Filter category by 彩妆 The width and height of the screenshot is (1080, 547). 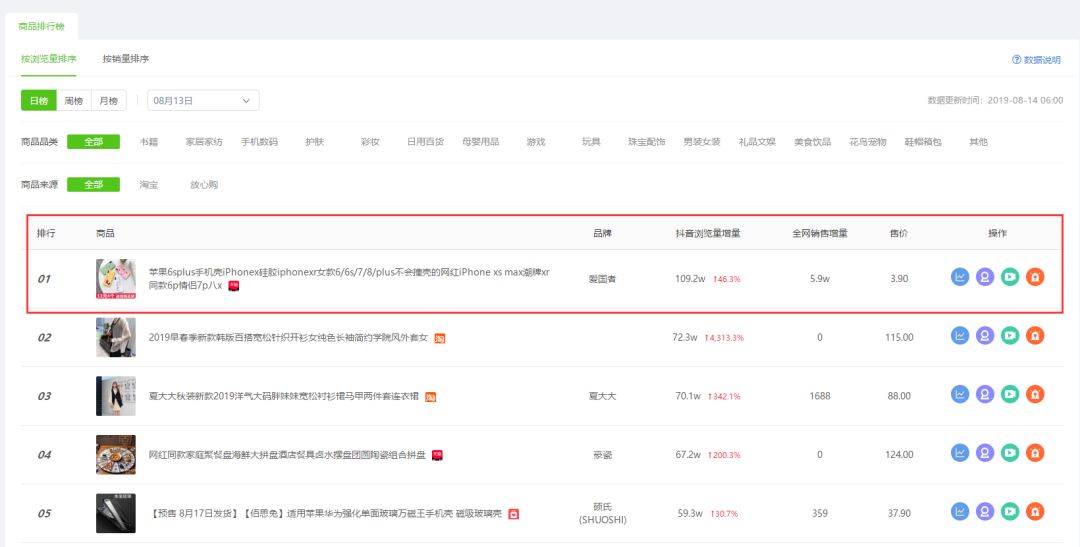pos(370,142)
